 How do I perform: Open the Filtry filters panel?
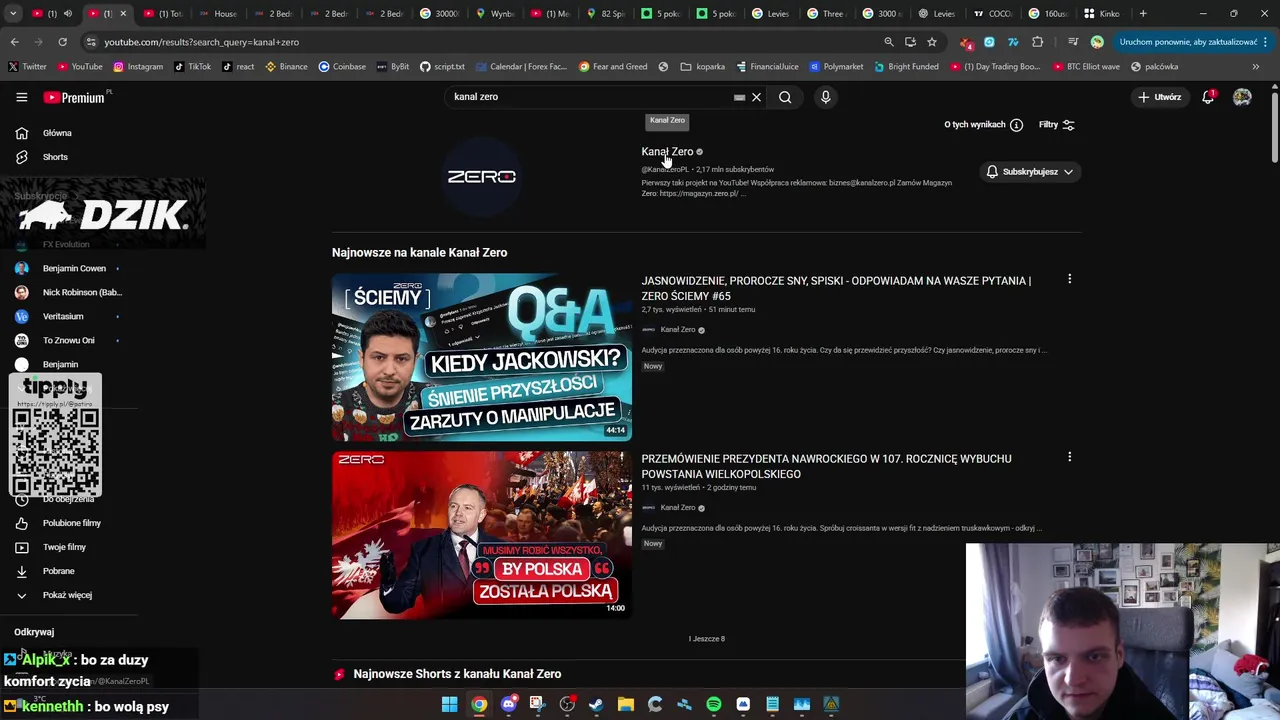pyautogui.click(x=1056, y=125)
